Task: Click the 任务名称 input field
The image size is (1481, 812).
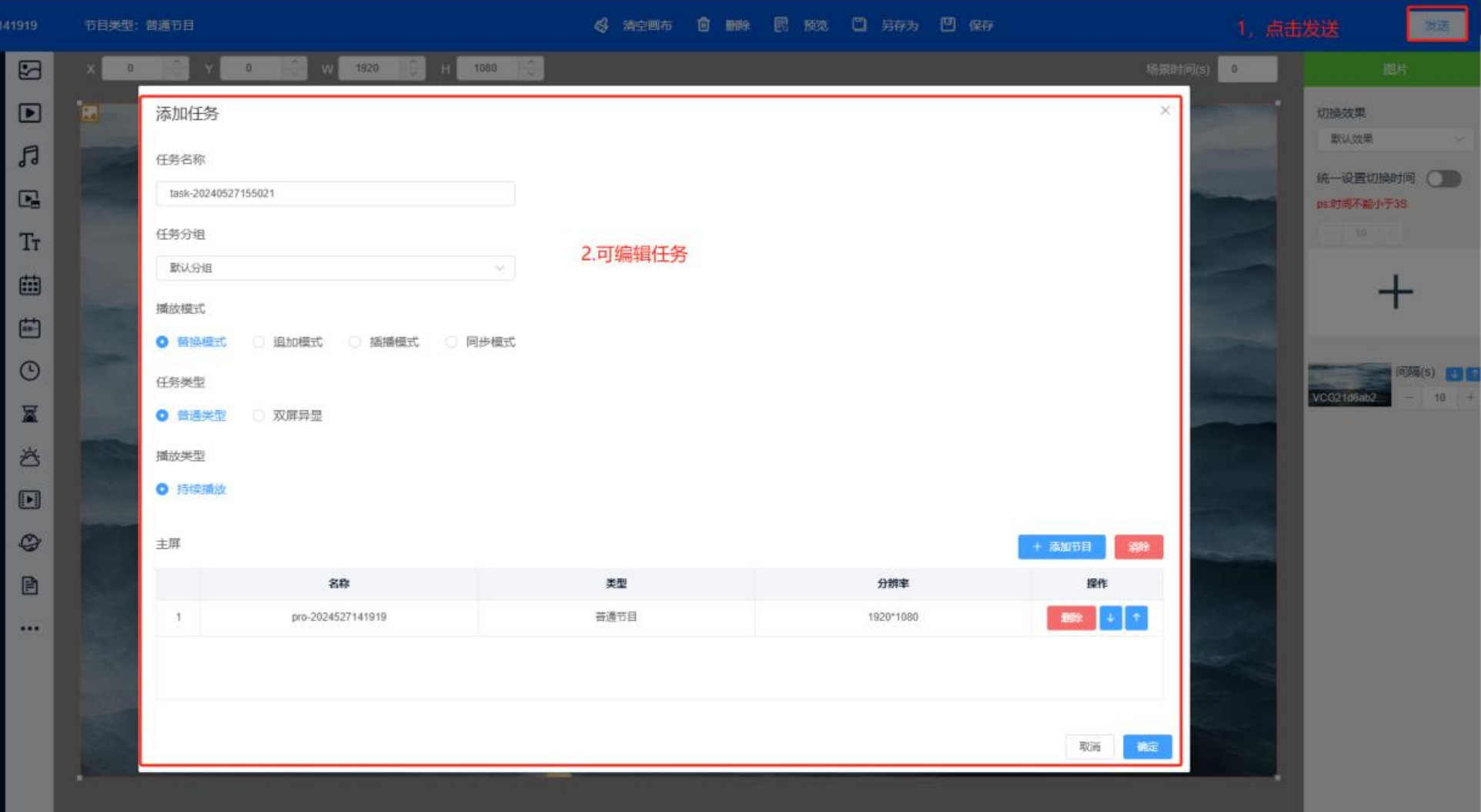Action: click(x=335, y=193)
